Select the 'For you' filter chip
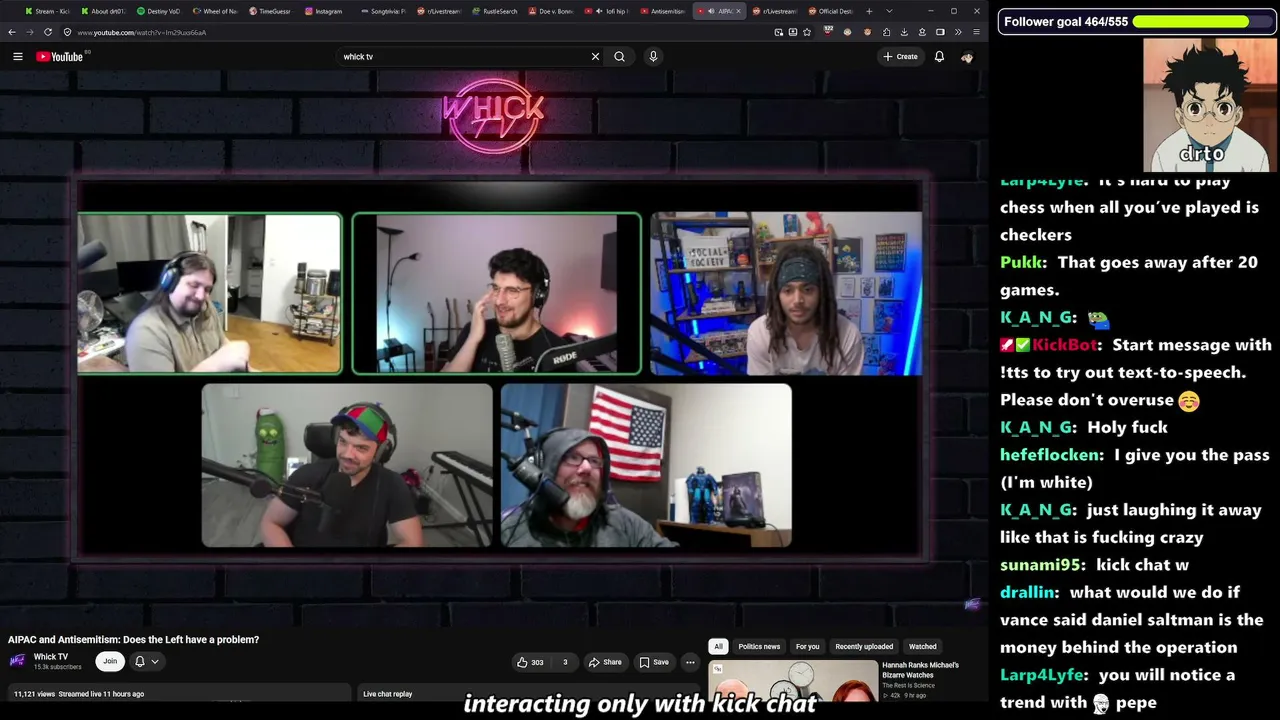1280x720 pixels. point(807,646)
